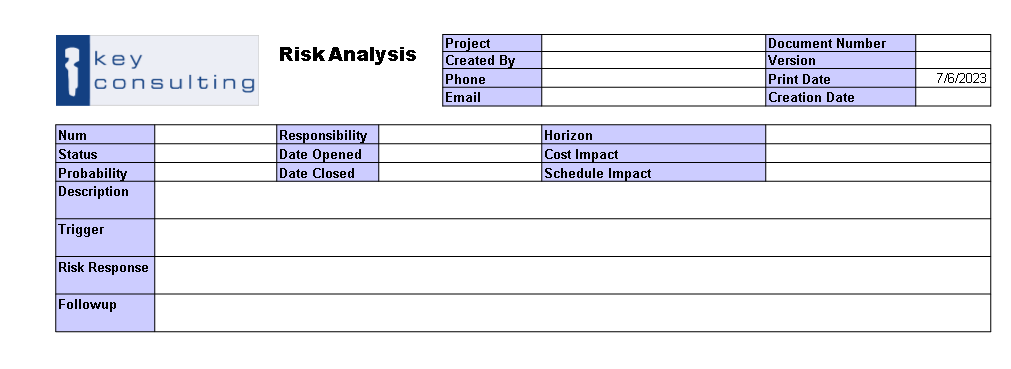Select the Risk Response text area
The height and width of the screenshot is (369, 1011).
(573, 275)
